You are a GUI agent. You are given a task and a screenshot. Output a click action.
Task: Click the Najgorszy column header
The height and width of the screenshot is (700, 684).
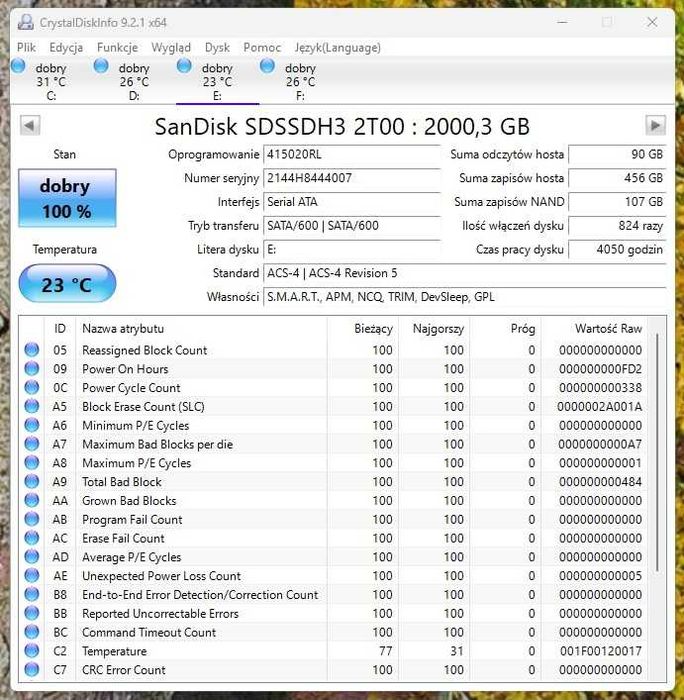[x=434, y=329]
